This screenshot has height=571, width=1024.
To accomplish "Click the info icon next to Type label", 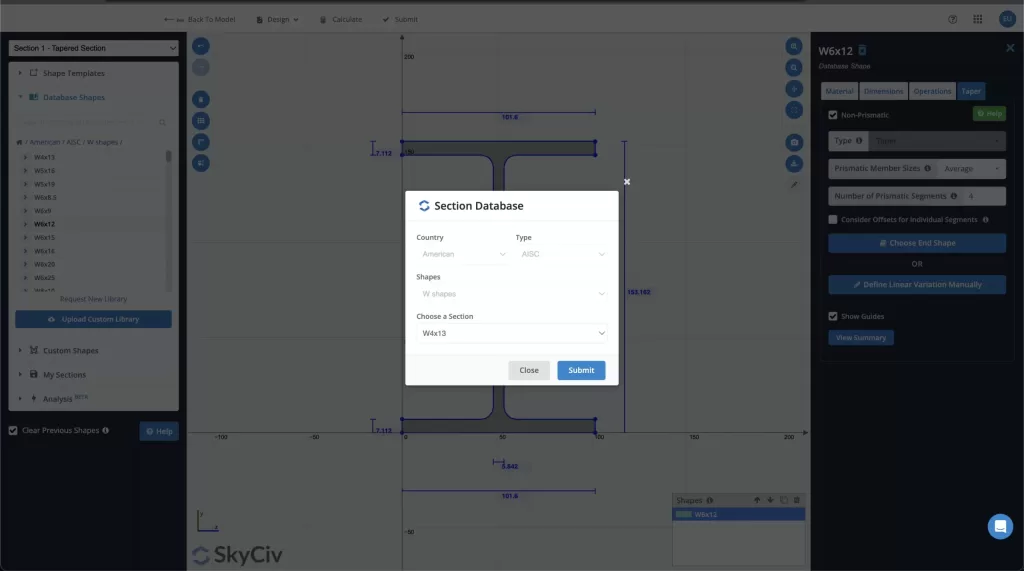I will click(x=859, y=140).
